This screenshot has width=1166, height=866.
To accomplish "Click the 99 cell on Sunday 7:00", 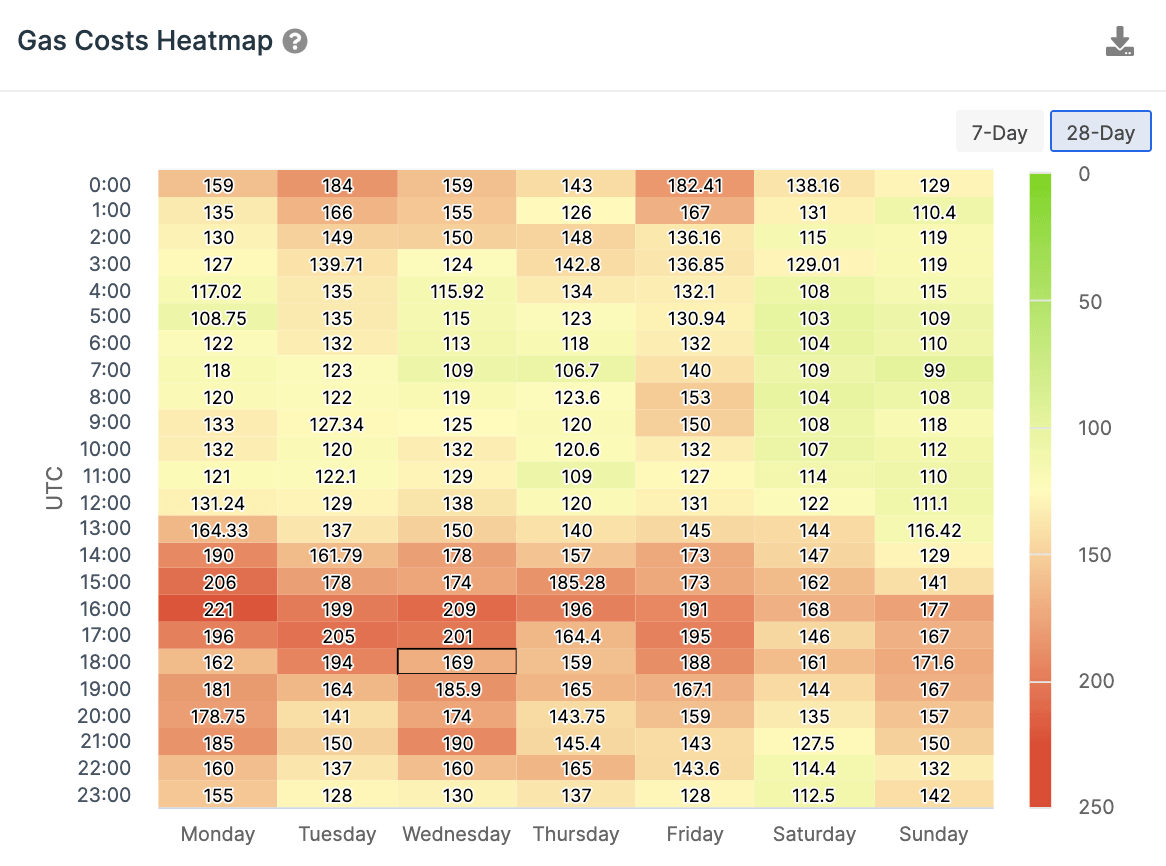I will pos(934,370).
